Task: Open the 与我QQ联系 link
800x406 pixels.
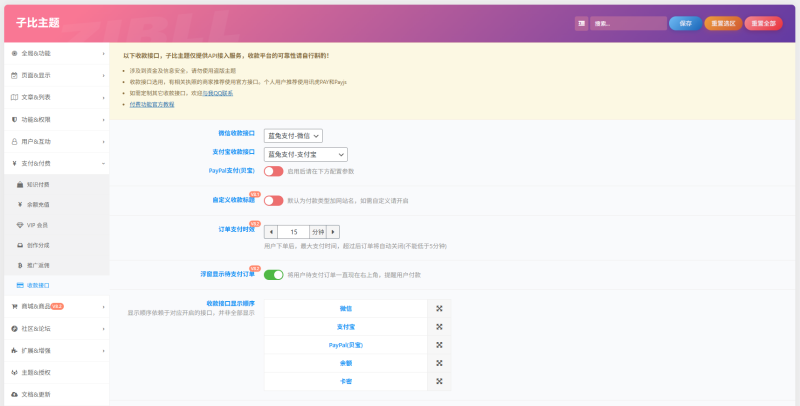Action: click(x=218, y=93)
